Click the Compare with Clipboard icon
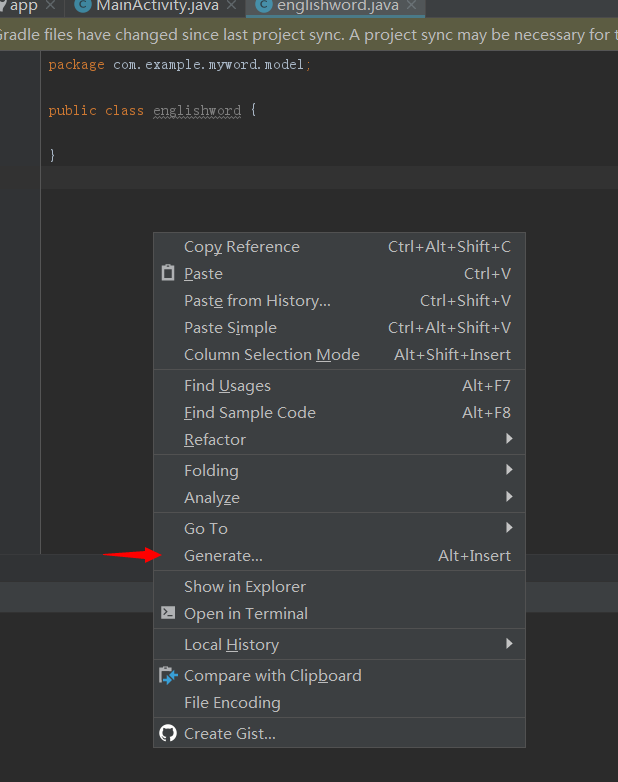 pos(168,676)
